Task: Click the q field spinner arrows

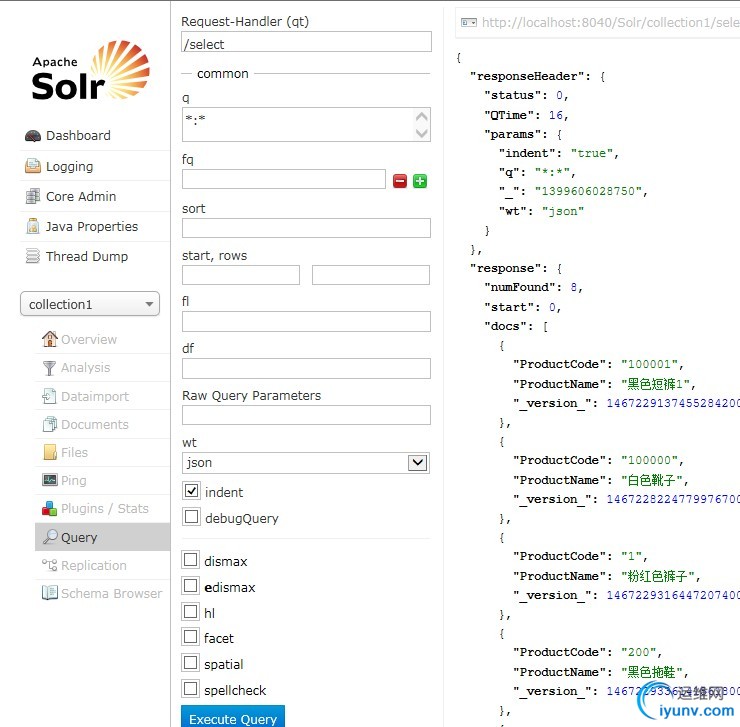Action: pos(421,125)
